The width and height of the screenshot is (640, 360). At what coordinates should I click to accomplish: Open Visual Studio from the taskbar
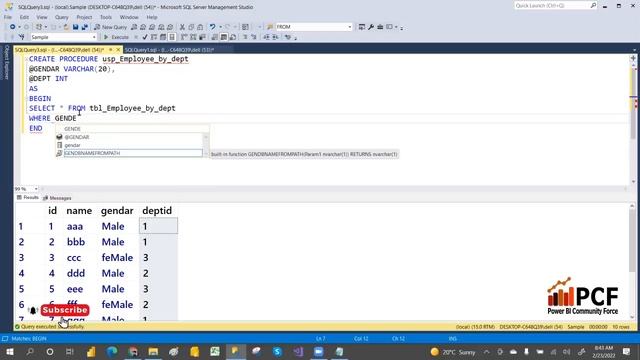[298, 351]
